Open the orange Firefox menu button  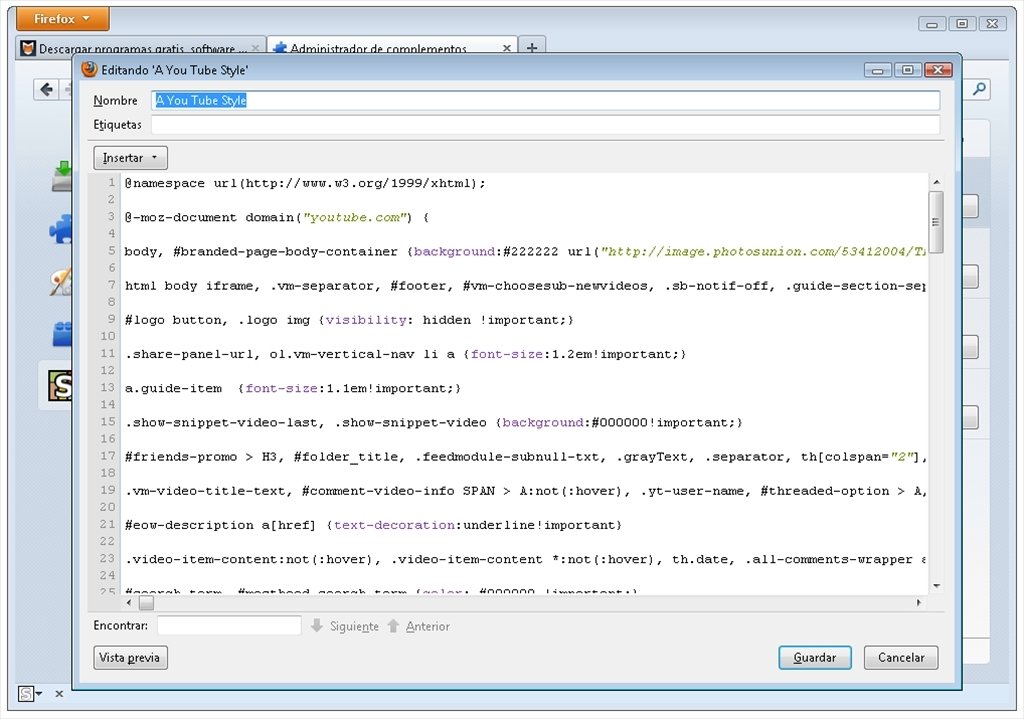62,19
